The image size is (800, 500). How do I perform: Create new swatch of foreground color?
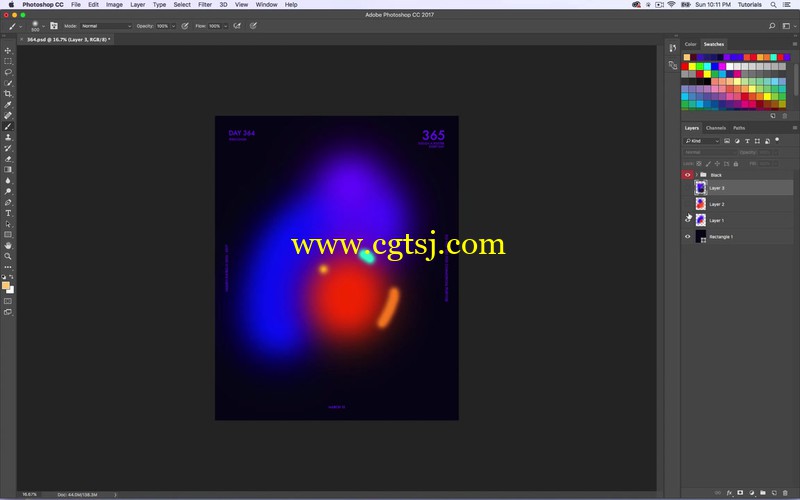[x=773, y=116]
